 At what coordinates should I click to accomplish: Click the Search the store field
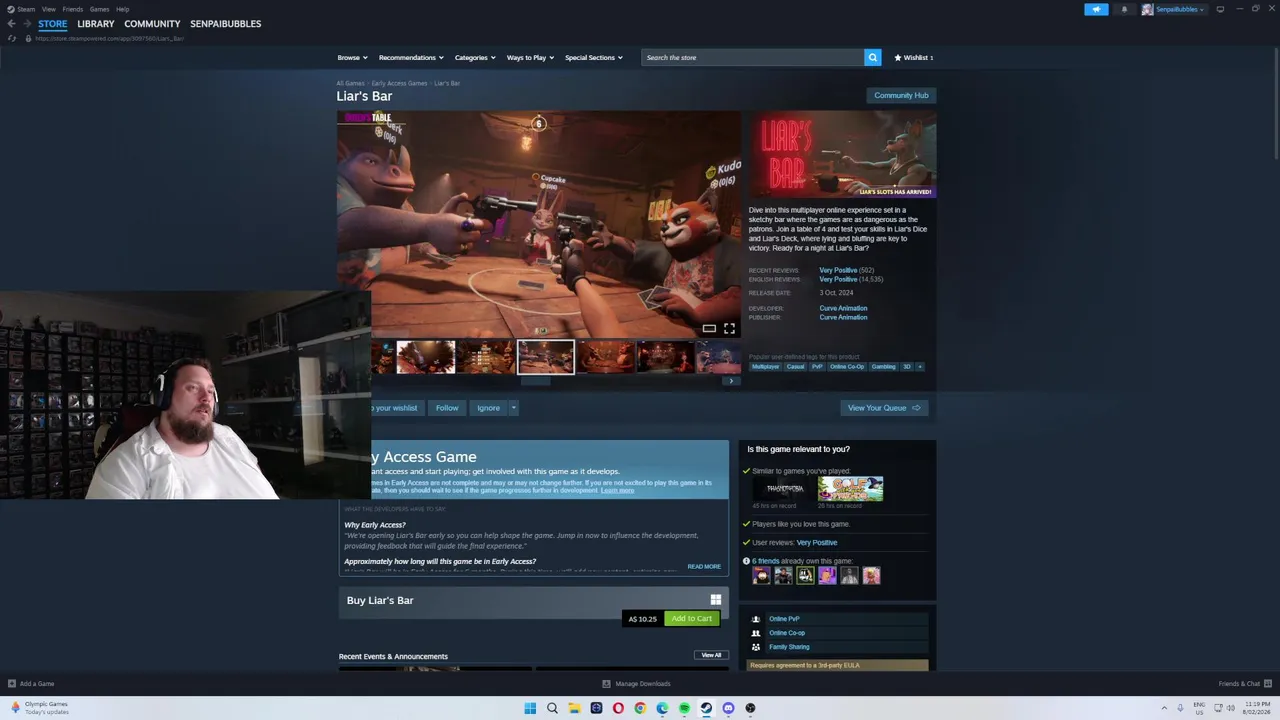[x=752, y=57]
